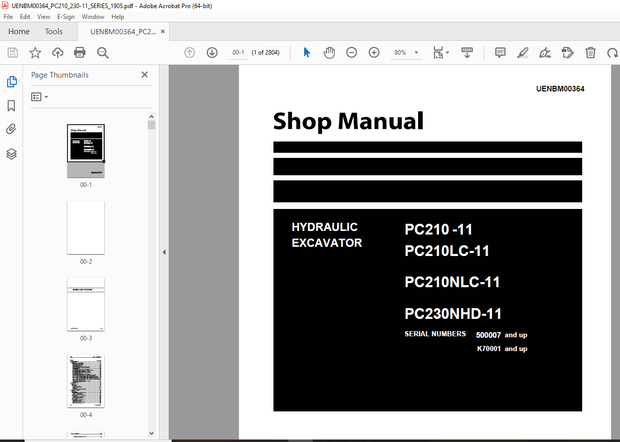Switch to the Tools tab
The image size is (620, 442).
[x=54, y=31]
